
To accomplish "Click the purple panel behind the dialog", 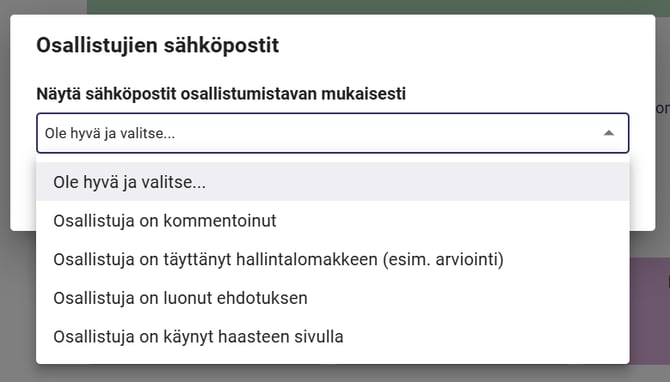I will click(x=649, y=310).
